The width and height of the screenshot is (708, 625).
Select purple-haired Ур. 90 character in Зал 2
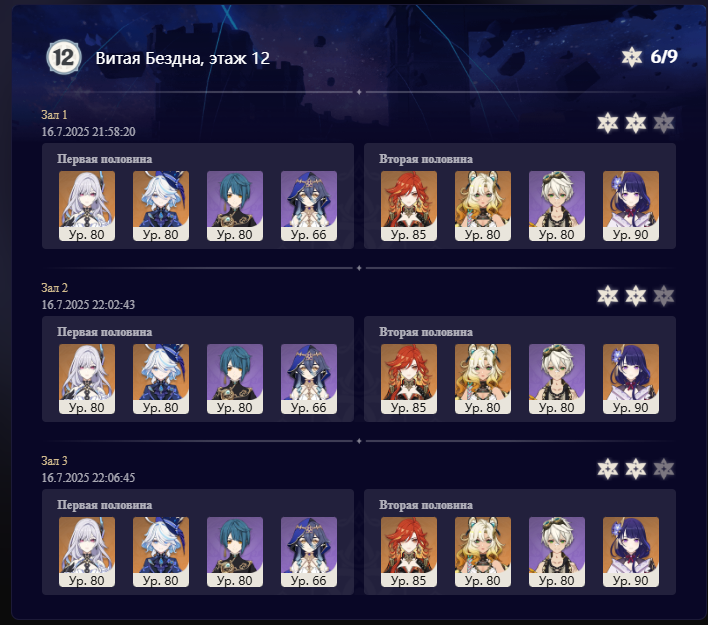pos(631,379)
